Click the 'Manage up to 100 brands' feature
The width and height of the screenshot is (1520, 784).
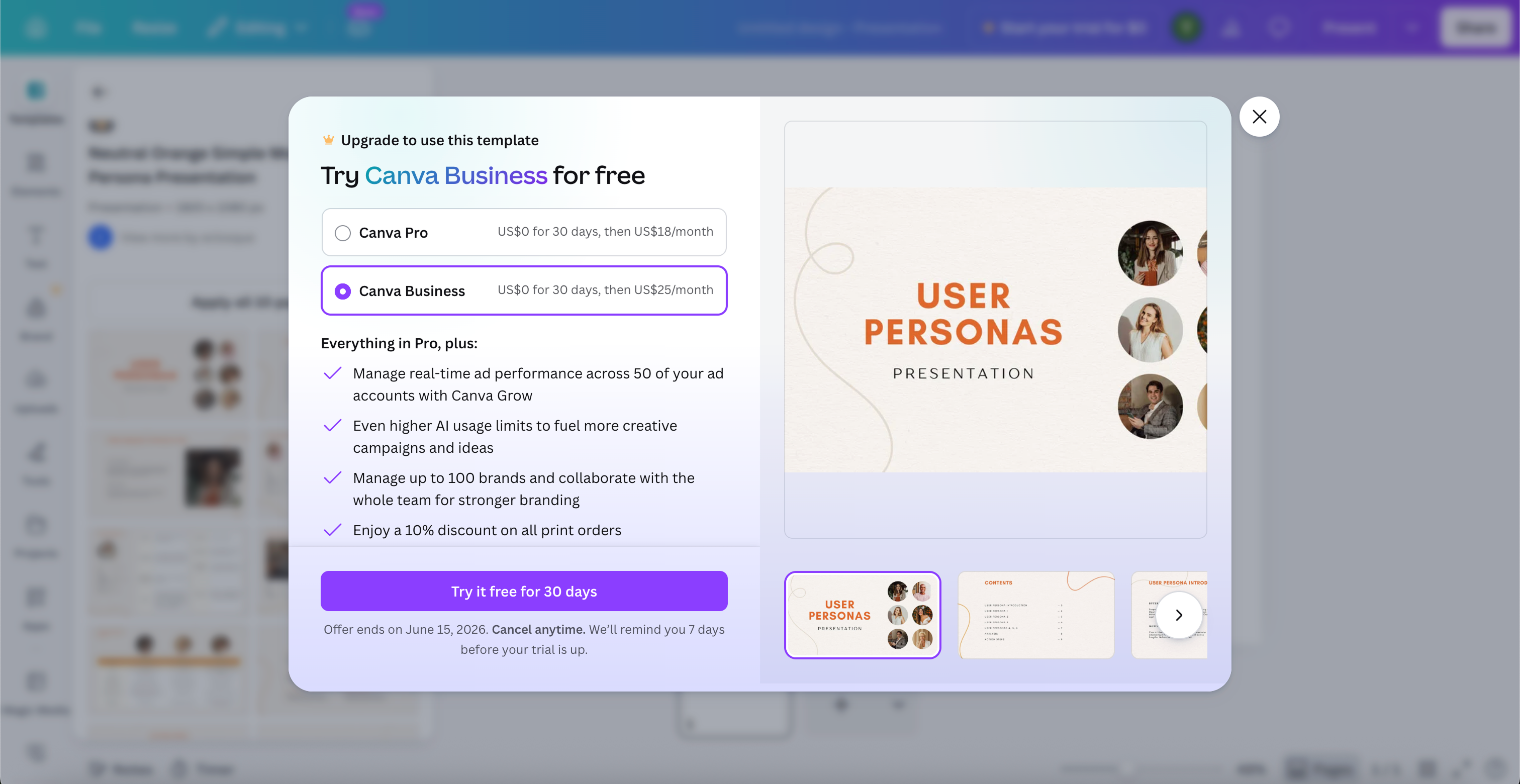click(523, 489)
